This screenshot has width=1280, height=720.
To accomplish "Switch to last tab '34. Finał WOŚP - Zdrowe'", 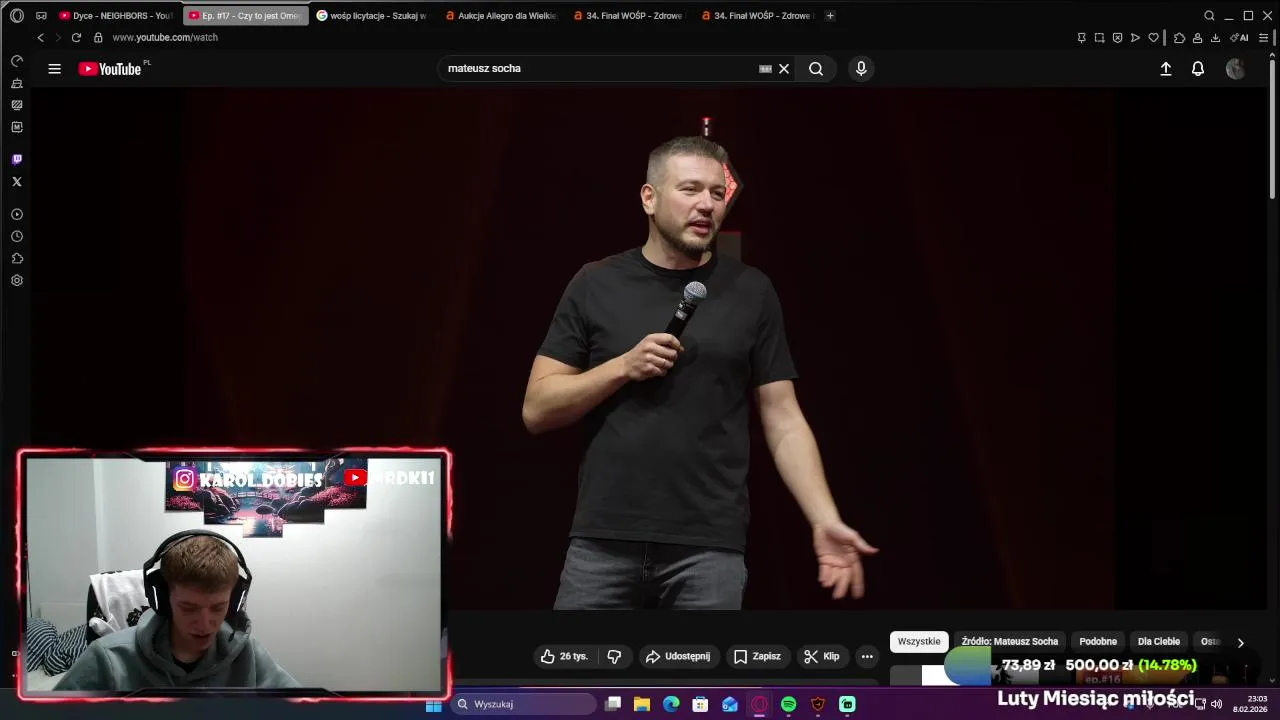I will pyautogui.click(x=757, y=16).
